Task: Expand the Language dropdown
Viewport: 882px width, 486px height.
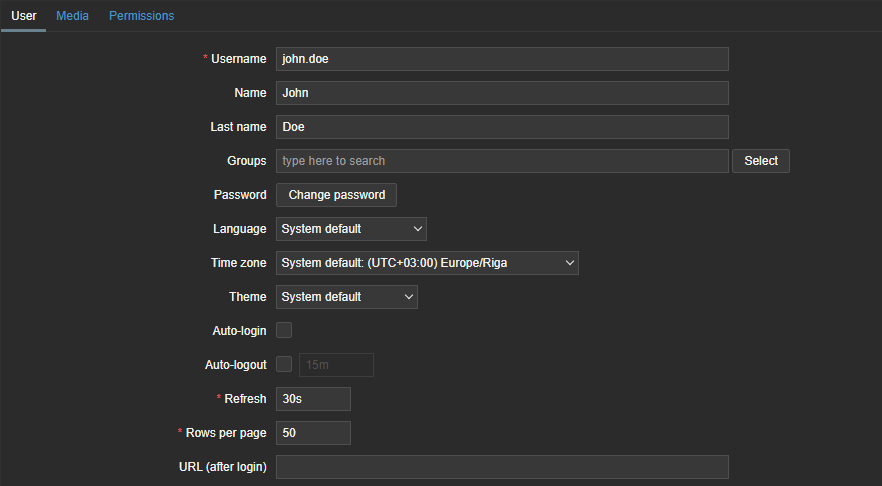Action: point(351,229)
